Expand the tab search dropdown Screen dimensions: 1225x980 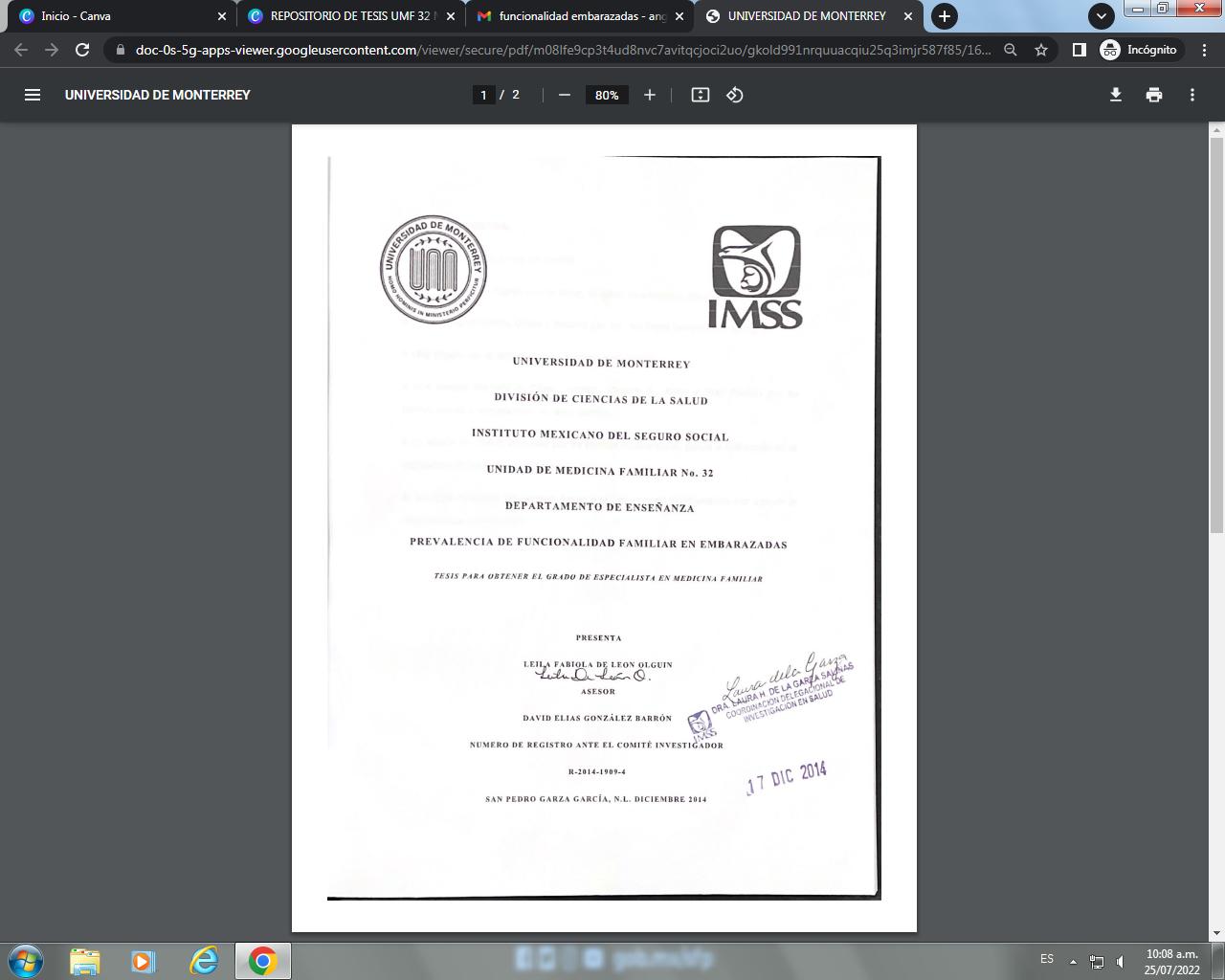[1102, 16]
